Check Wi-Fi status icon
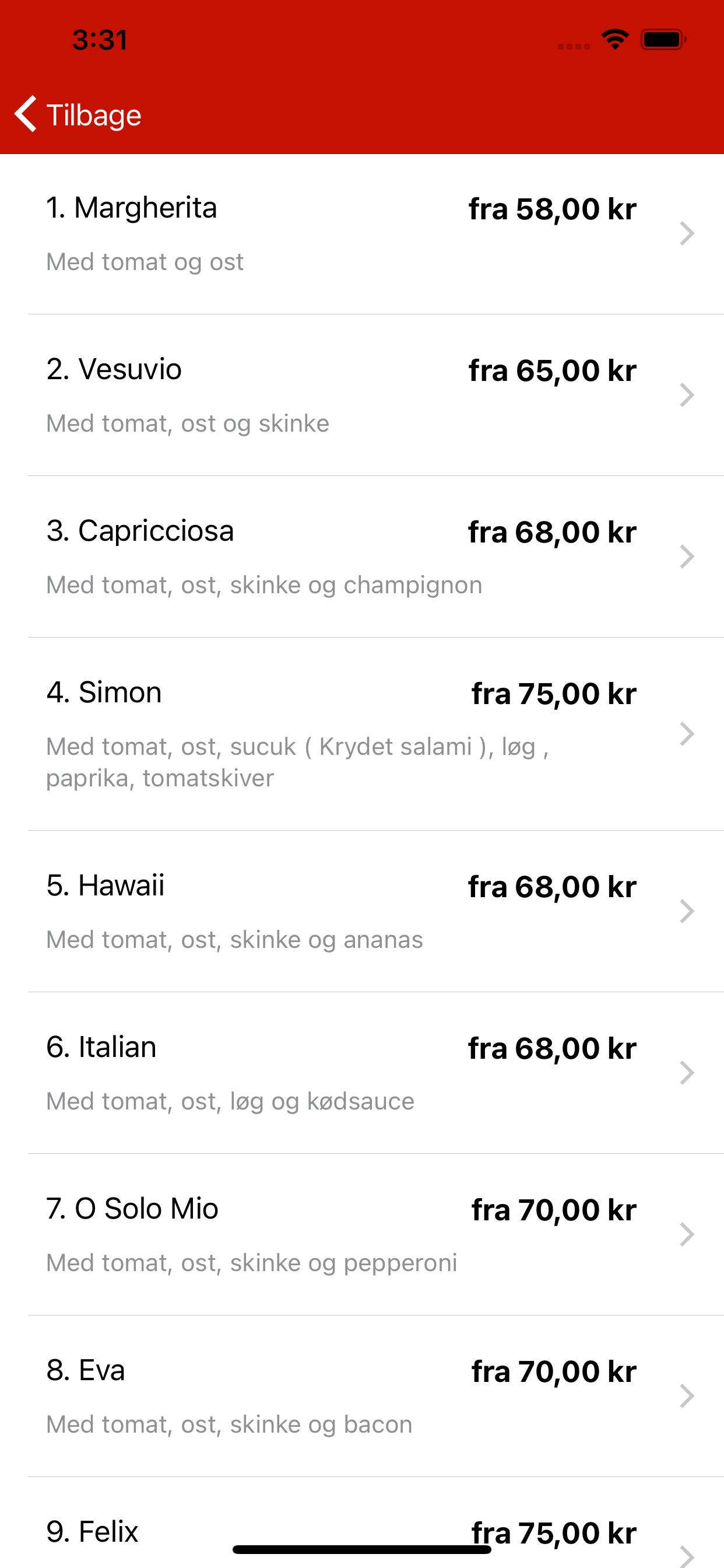This screenshot has height=1568, width=724. (x=615, y=40)
